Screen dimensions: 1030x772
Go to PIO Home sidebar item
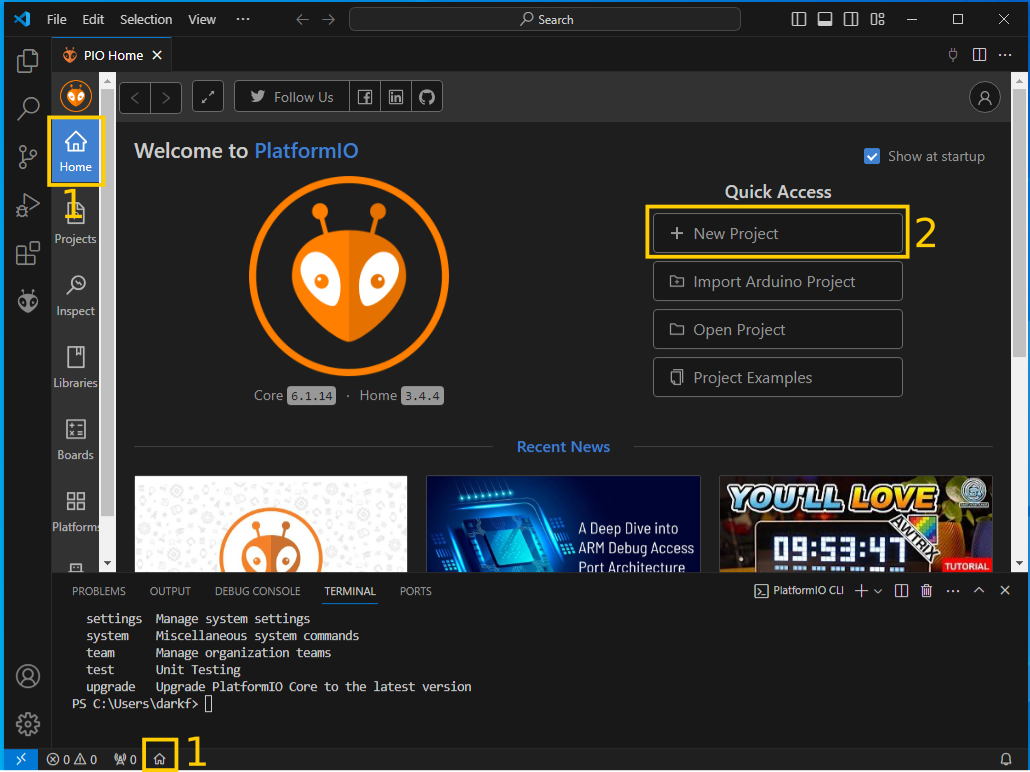76,151
